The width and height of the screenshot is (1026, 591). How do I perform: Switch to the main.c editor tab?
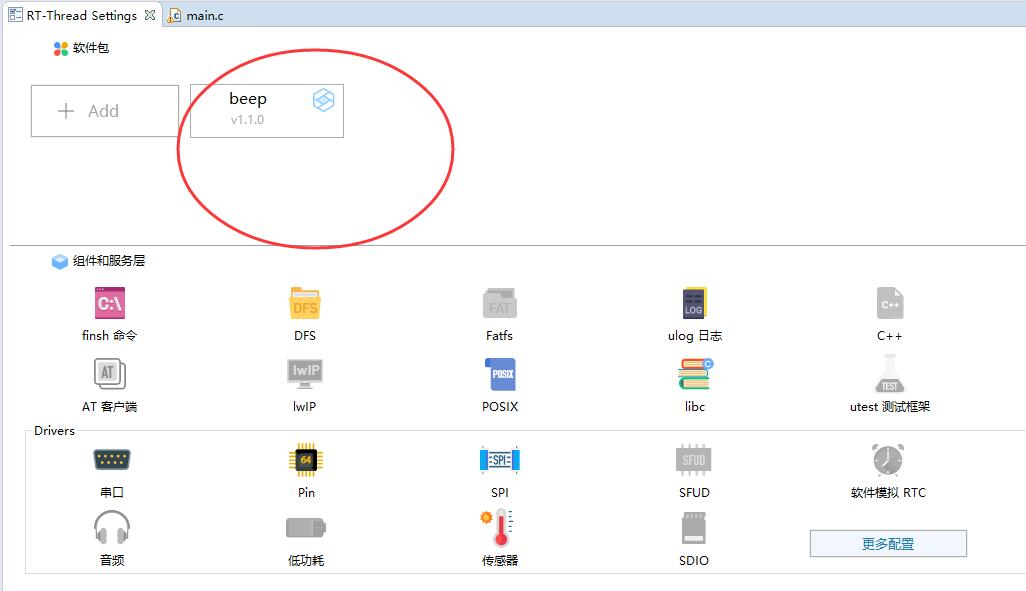tap(196, 15)
